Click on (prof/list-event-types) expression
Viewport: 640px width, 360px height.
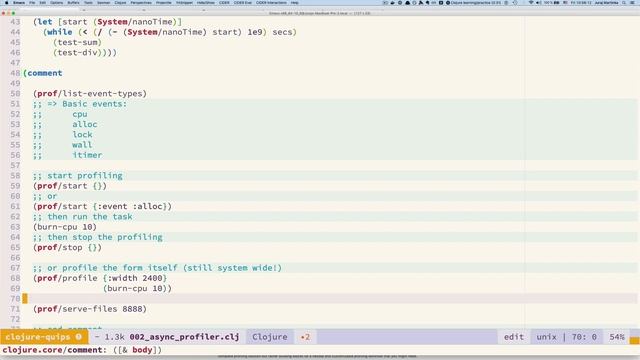(x=90, y=93)
